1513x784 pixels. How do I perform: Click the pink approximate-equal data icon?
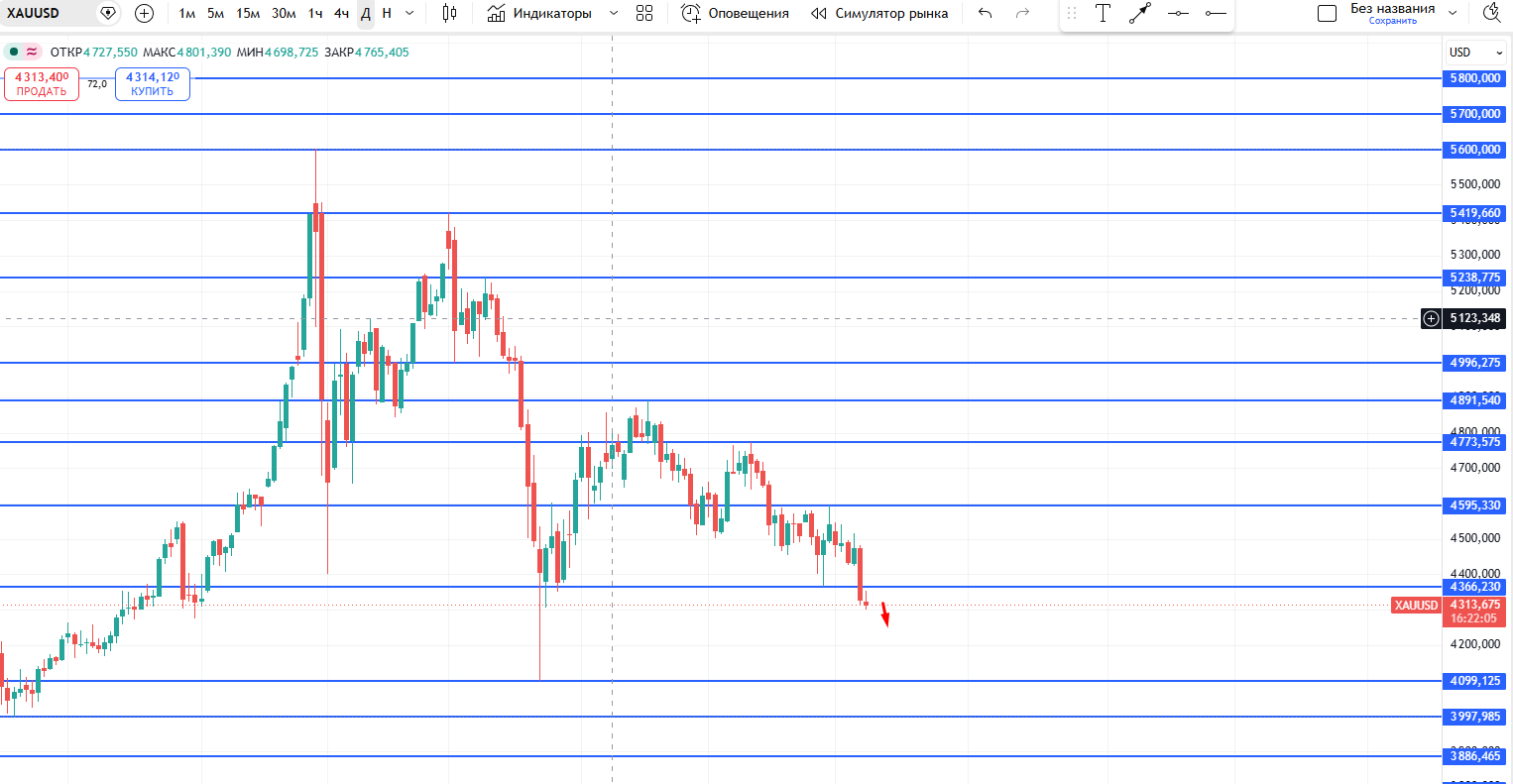(33, 52)
